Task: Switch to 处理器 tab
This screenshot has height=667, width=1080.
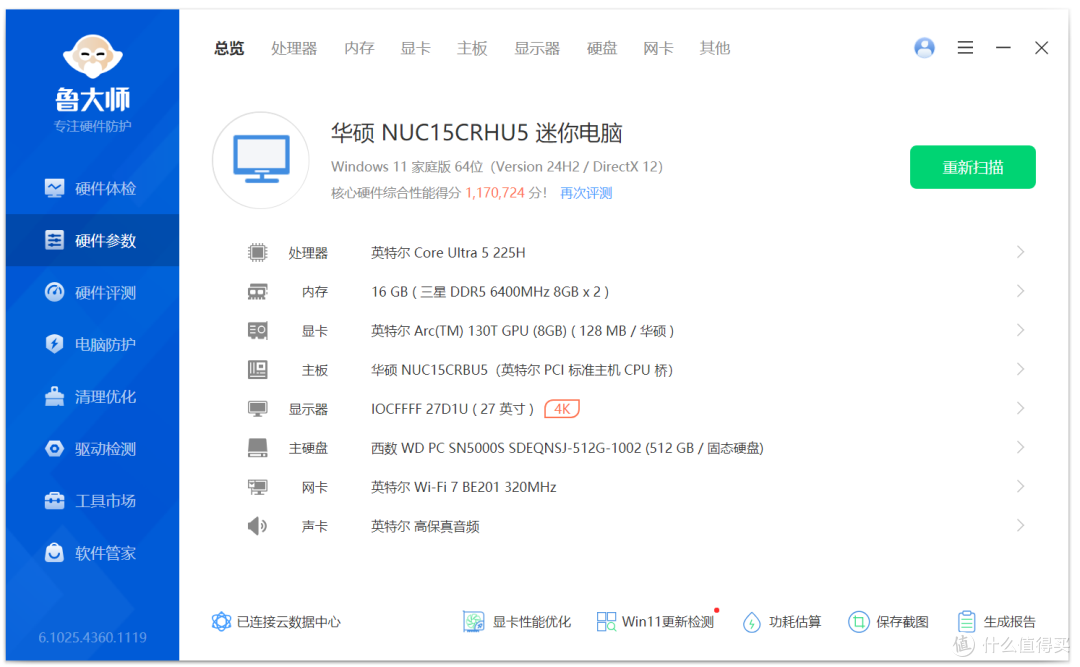Action: coord(294,48)
